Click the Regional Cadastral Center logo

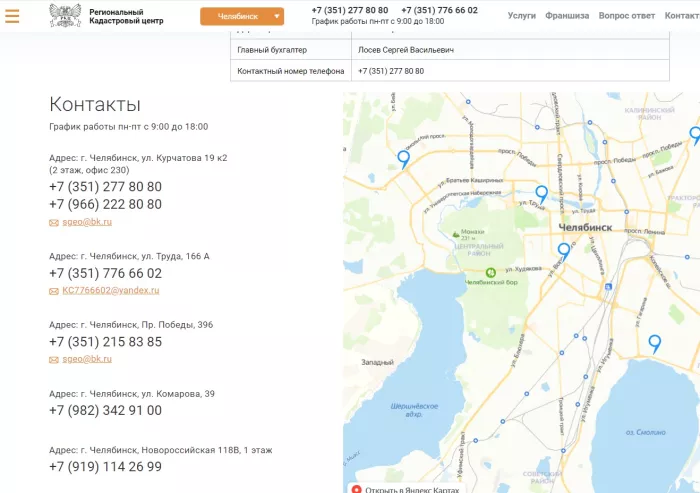tap(66, 15)
